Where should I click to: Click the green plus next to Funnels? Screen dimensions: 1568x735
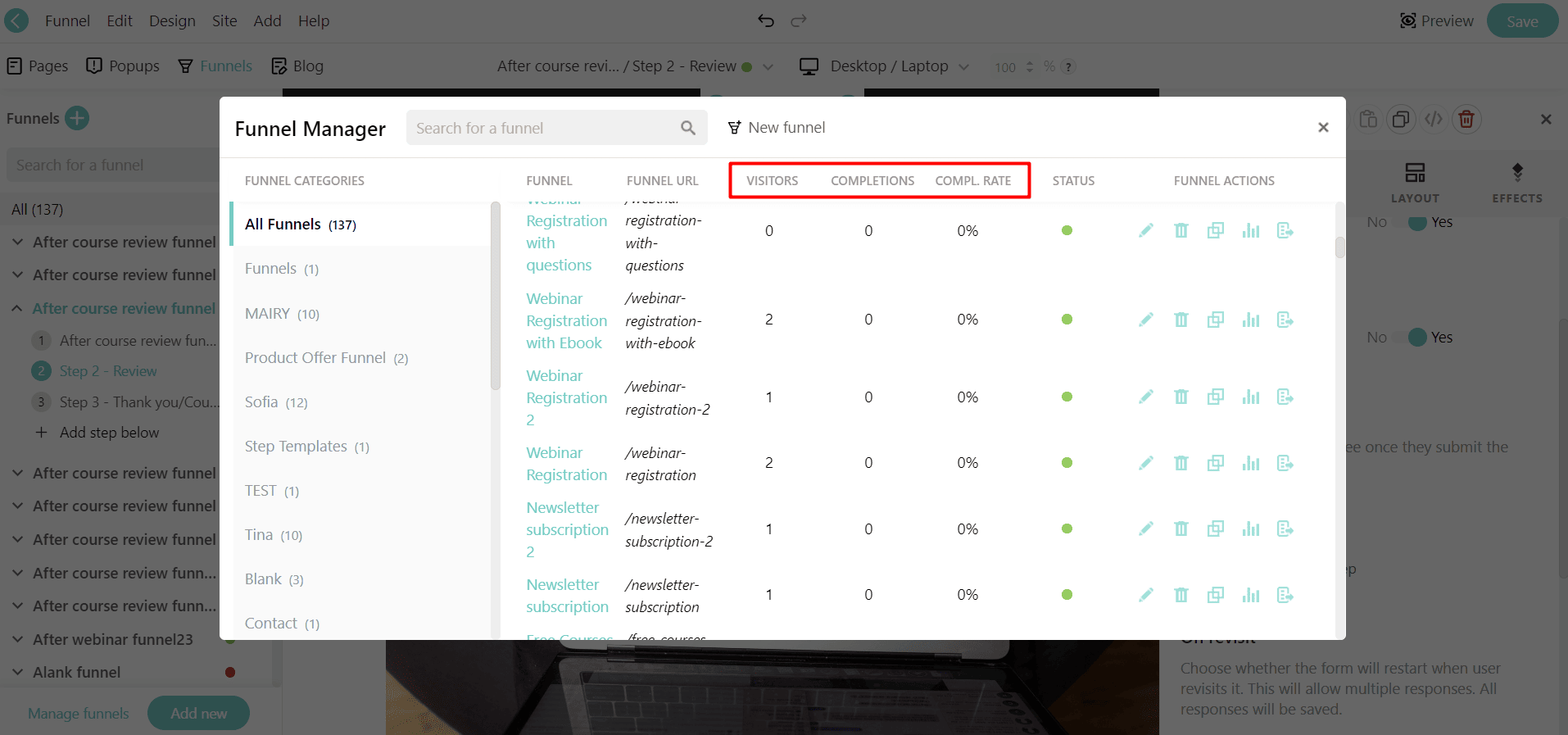coord(77,118)
